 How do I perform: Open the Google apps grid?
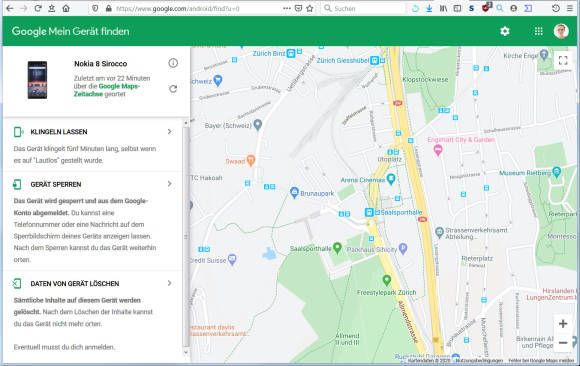tap(539, 31)
